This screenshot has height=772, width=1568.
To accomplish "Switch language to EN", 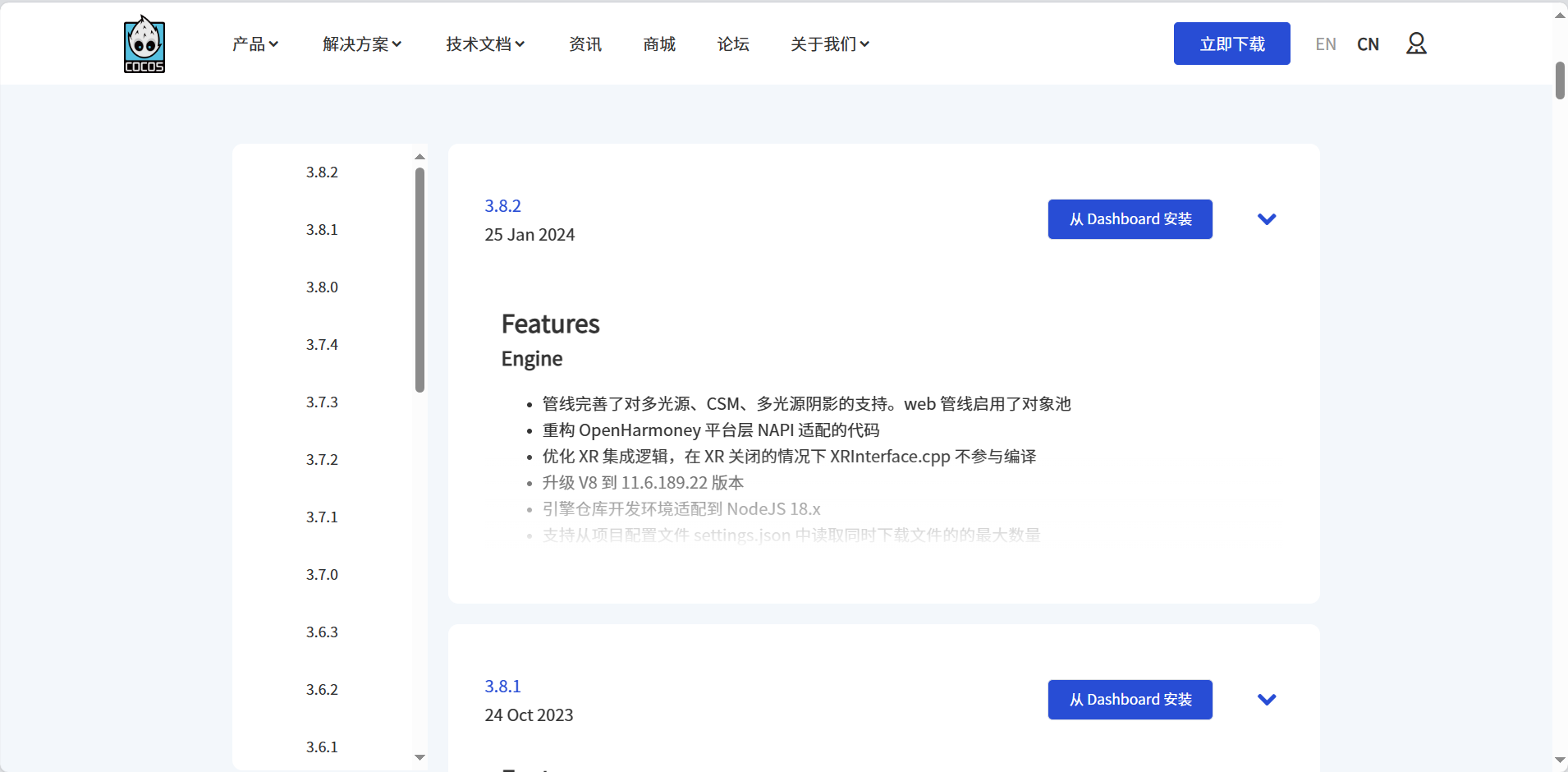I will [x=1326, y=44].
